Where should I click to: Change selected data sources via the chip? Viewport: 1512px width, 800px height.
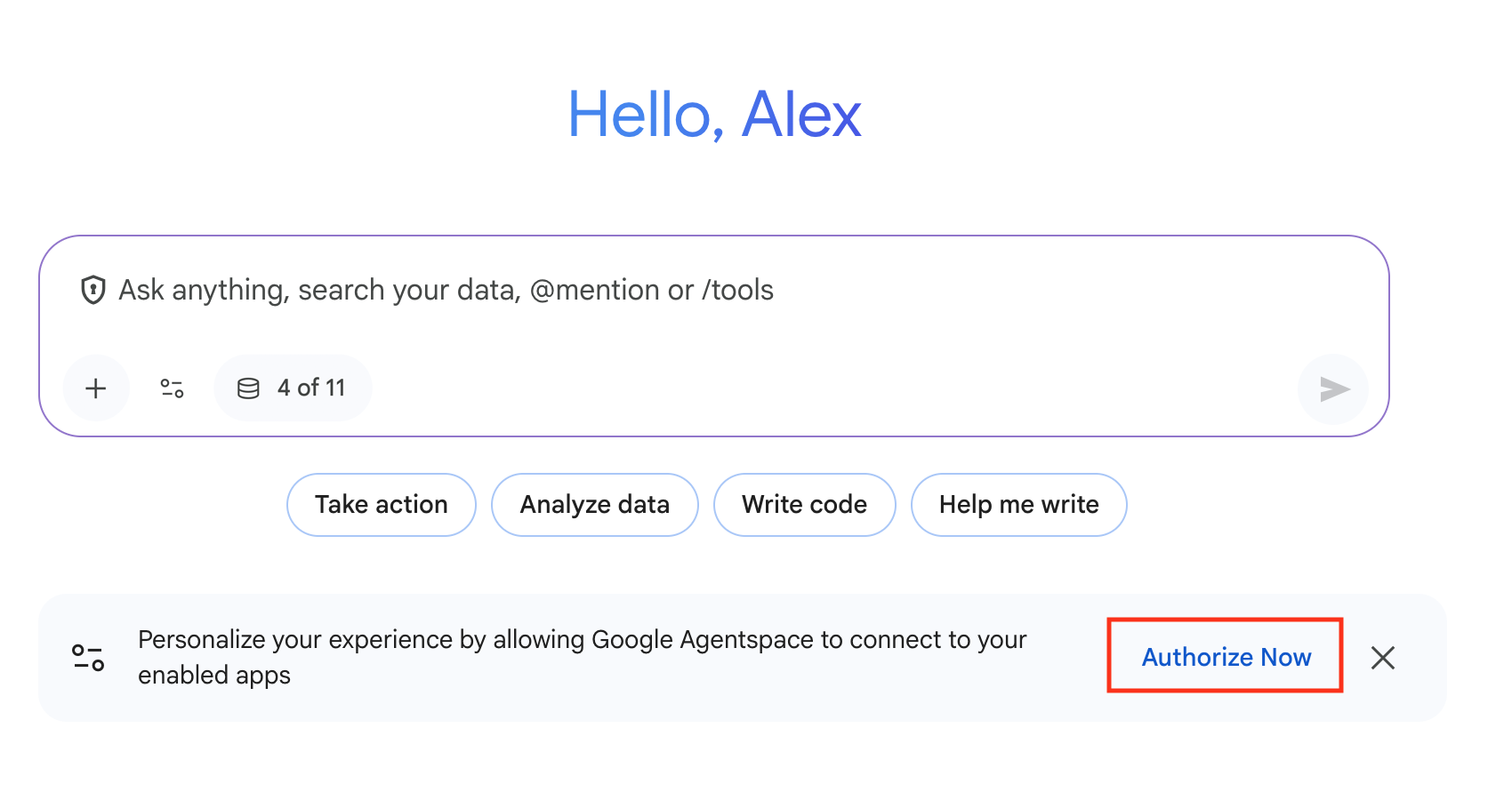293,388
